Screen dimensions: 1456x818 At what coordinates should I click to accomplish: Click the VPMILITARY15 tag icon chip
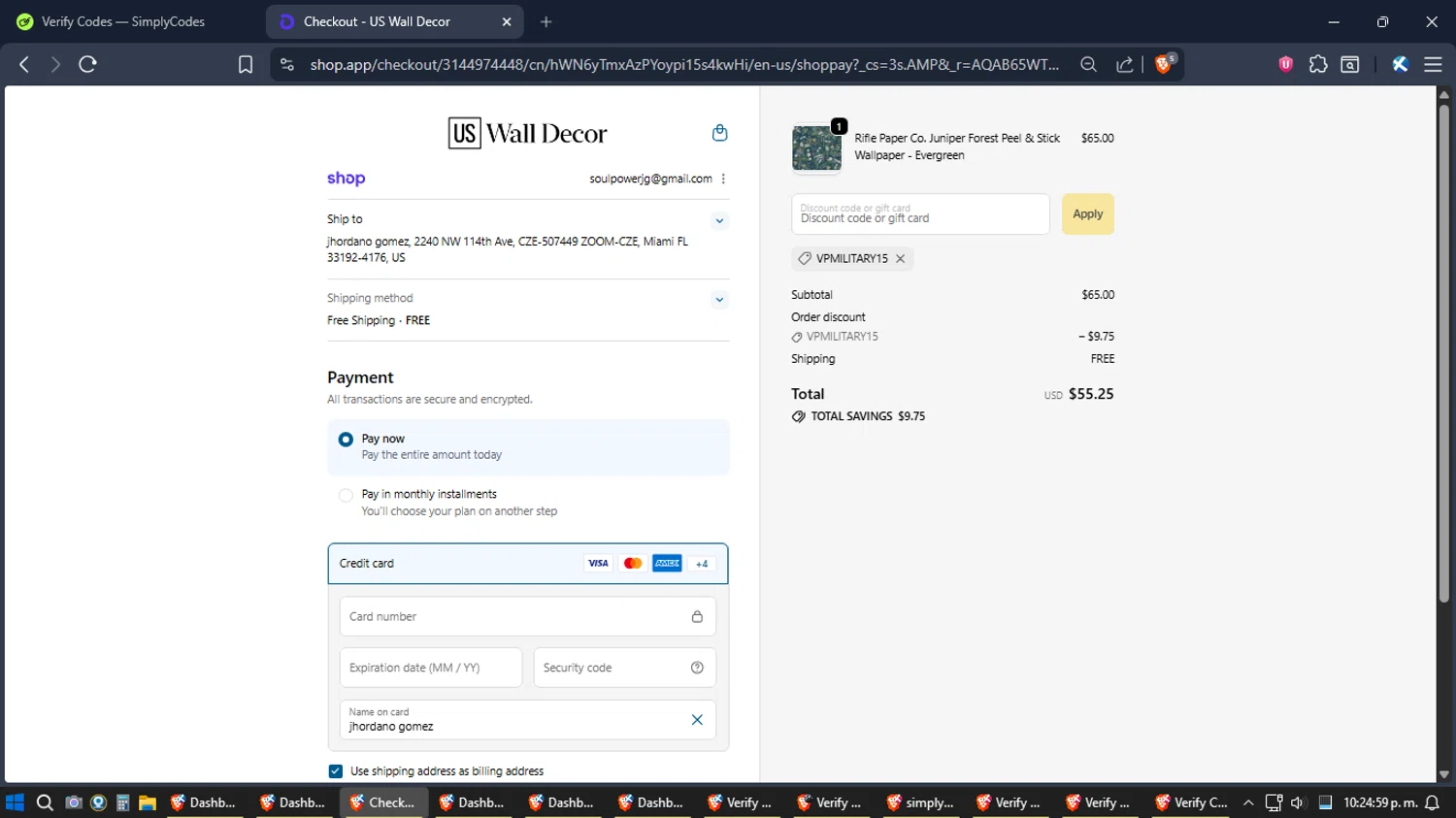851,258
